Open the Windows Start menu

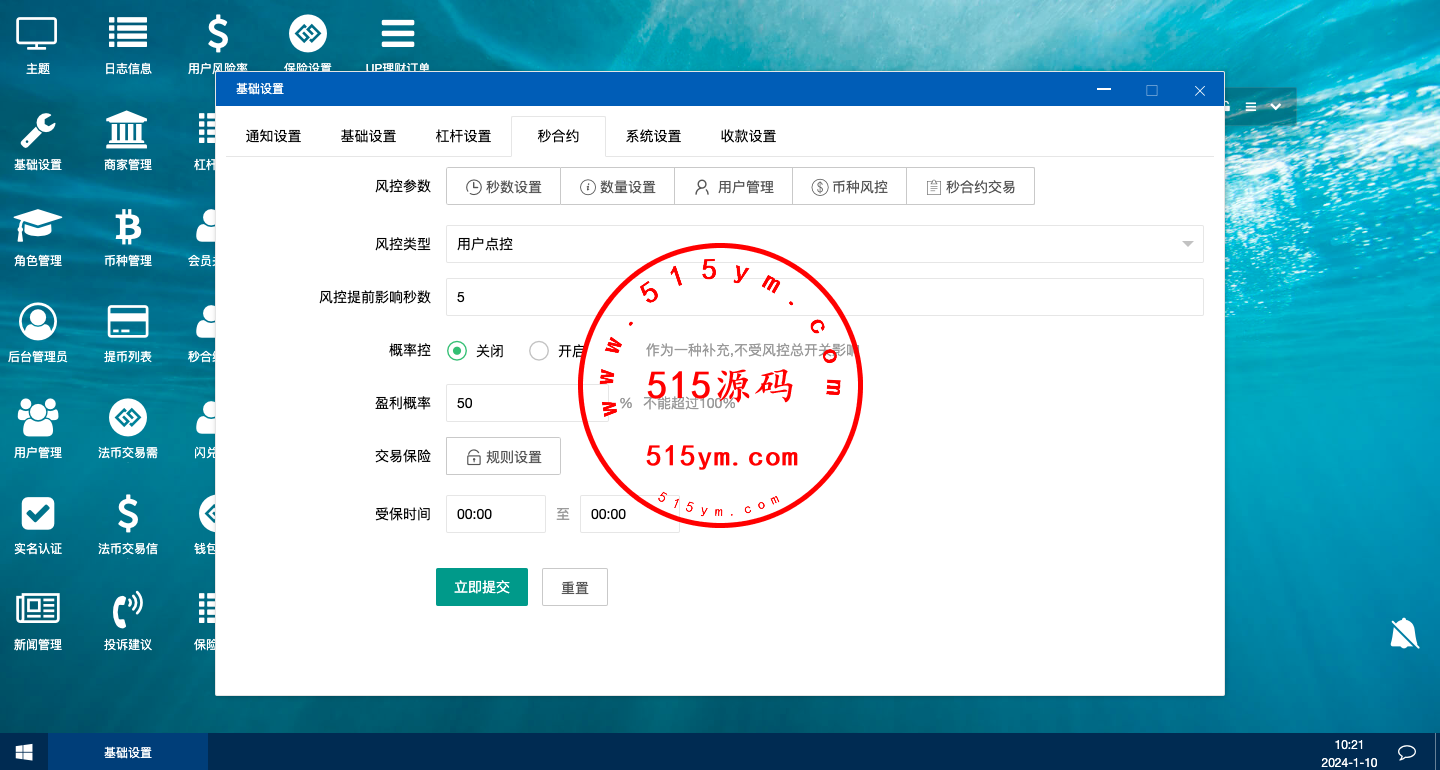(24, 752)
